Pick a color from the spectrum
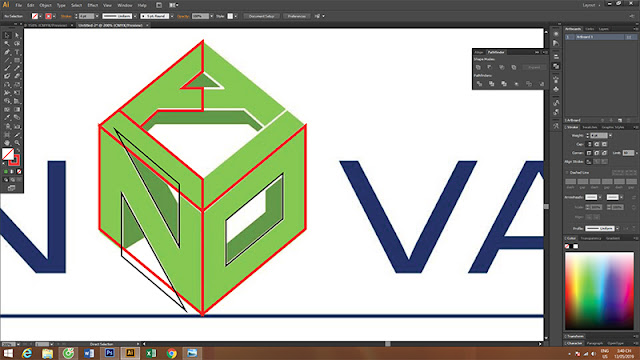The image size is (640, 360). click(599, 291)
